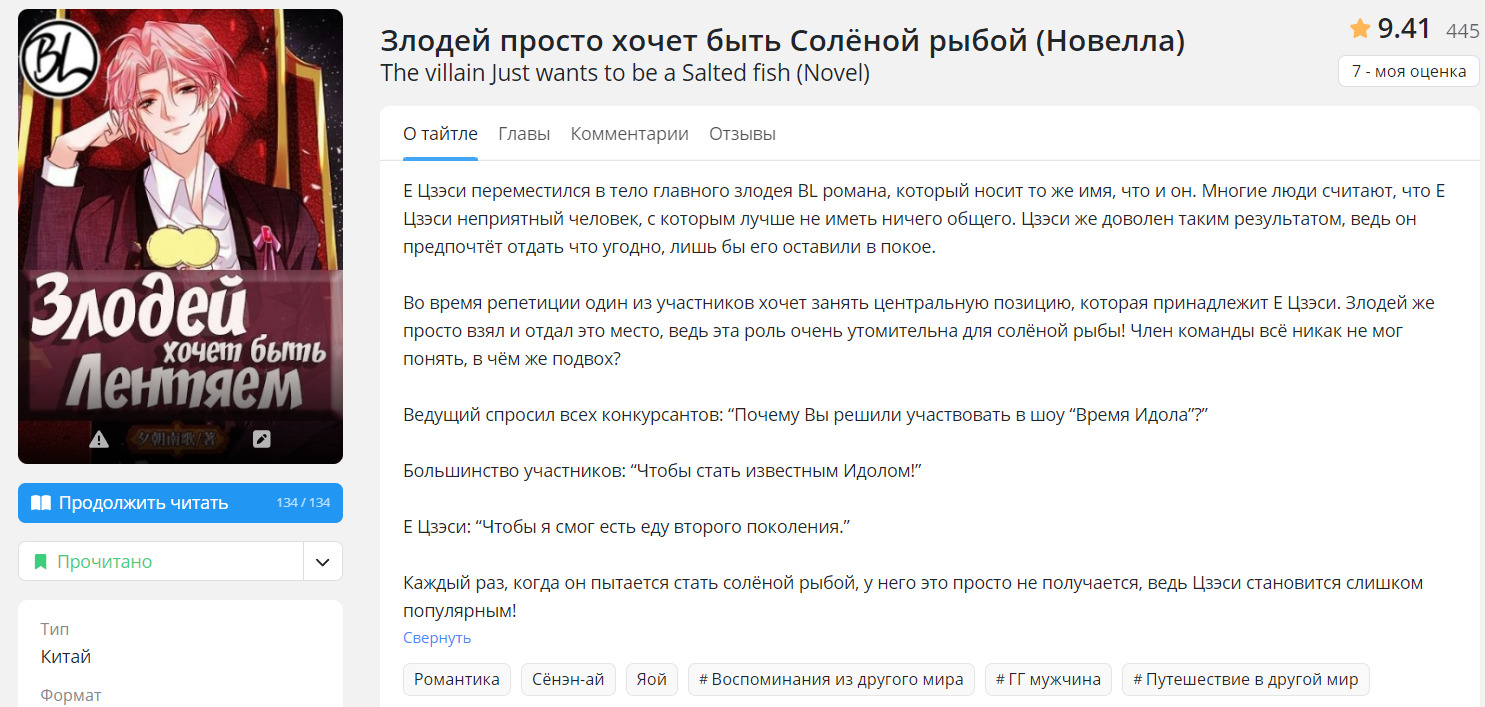Click the open book icon on the blue button
The width and height of the screenshot is (1485, 707).
[41, 503]
